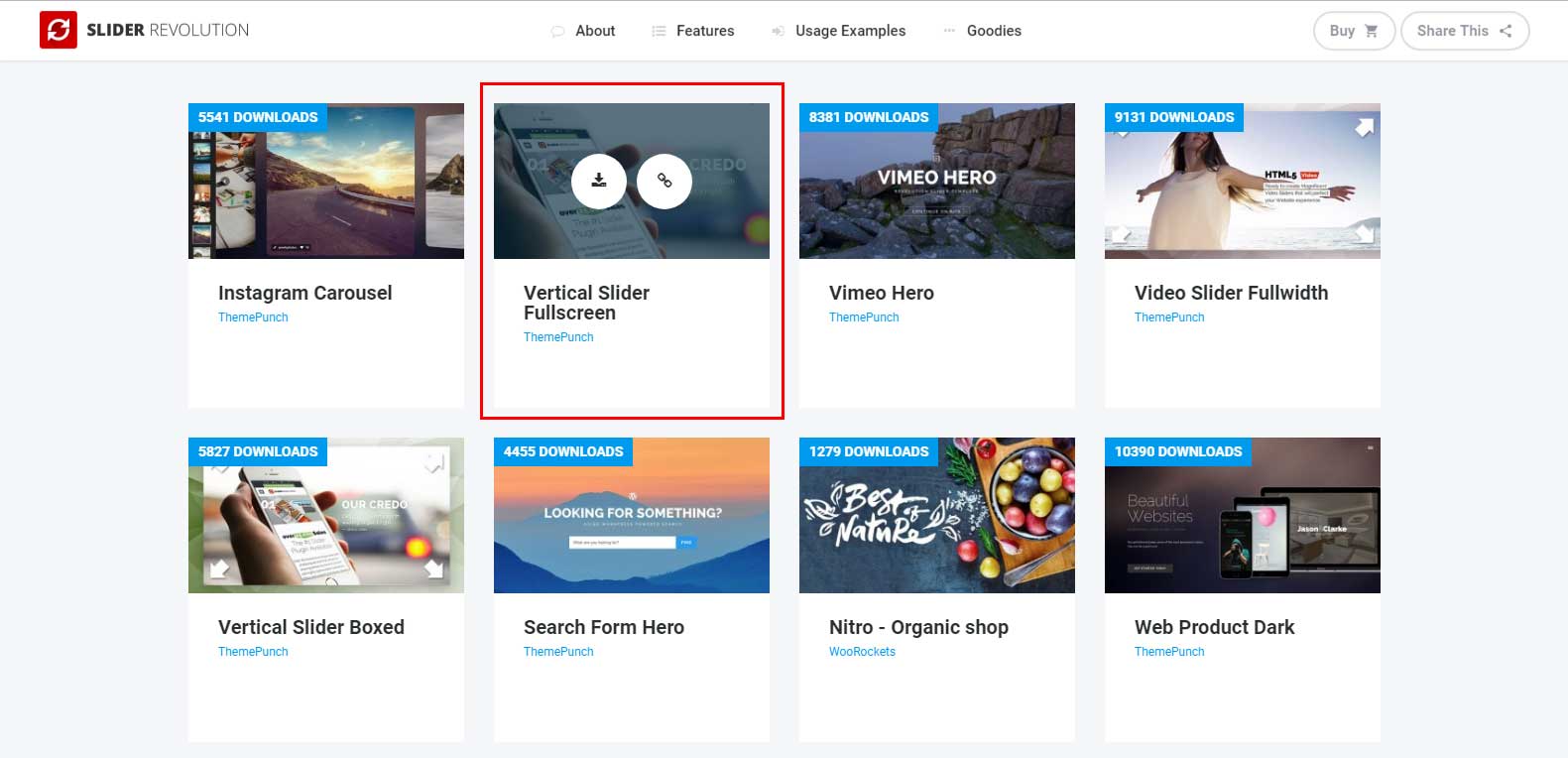Open the Goodies menu
Viewport: 1568px width, 758px height.
pos(993,31)
